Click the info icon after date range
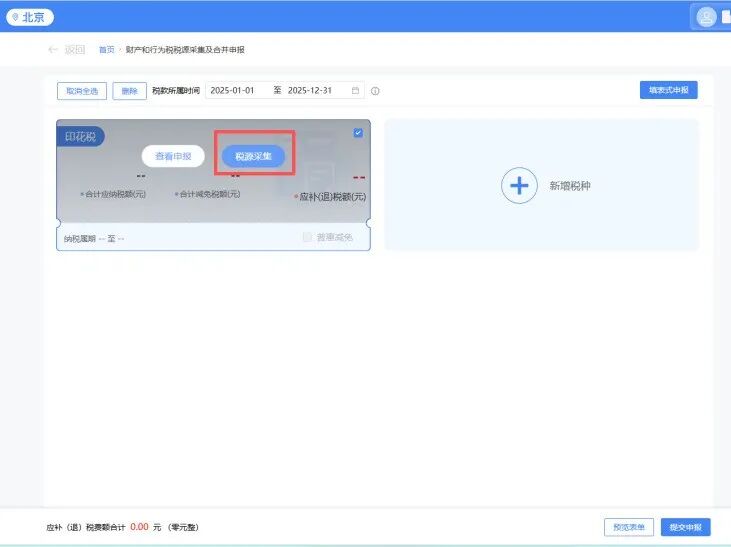731x547 pixels. 375,91
